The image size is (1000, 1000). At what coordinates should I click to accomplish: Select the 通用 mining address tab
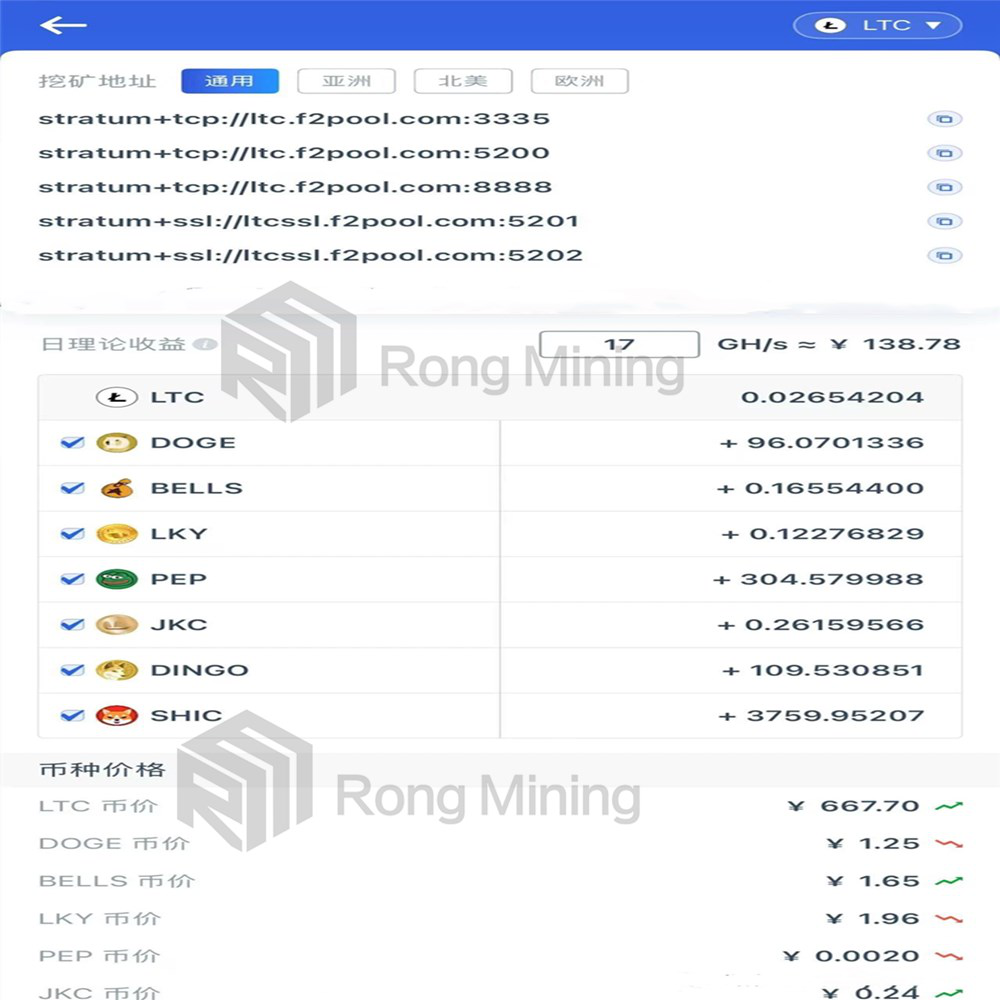(229, 81)
